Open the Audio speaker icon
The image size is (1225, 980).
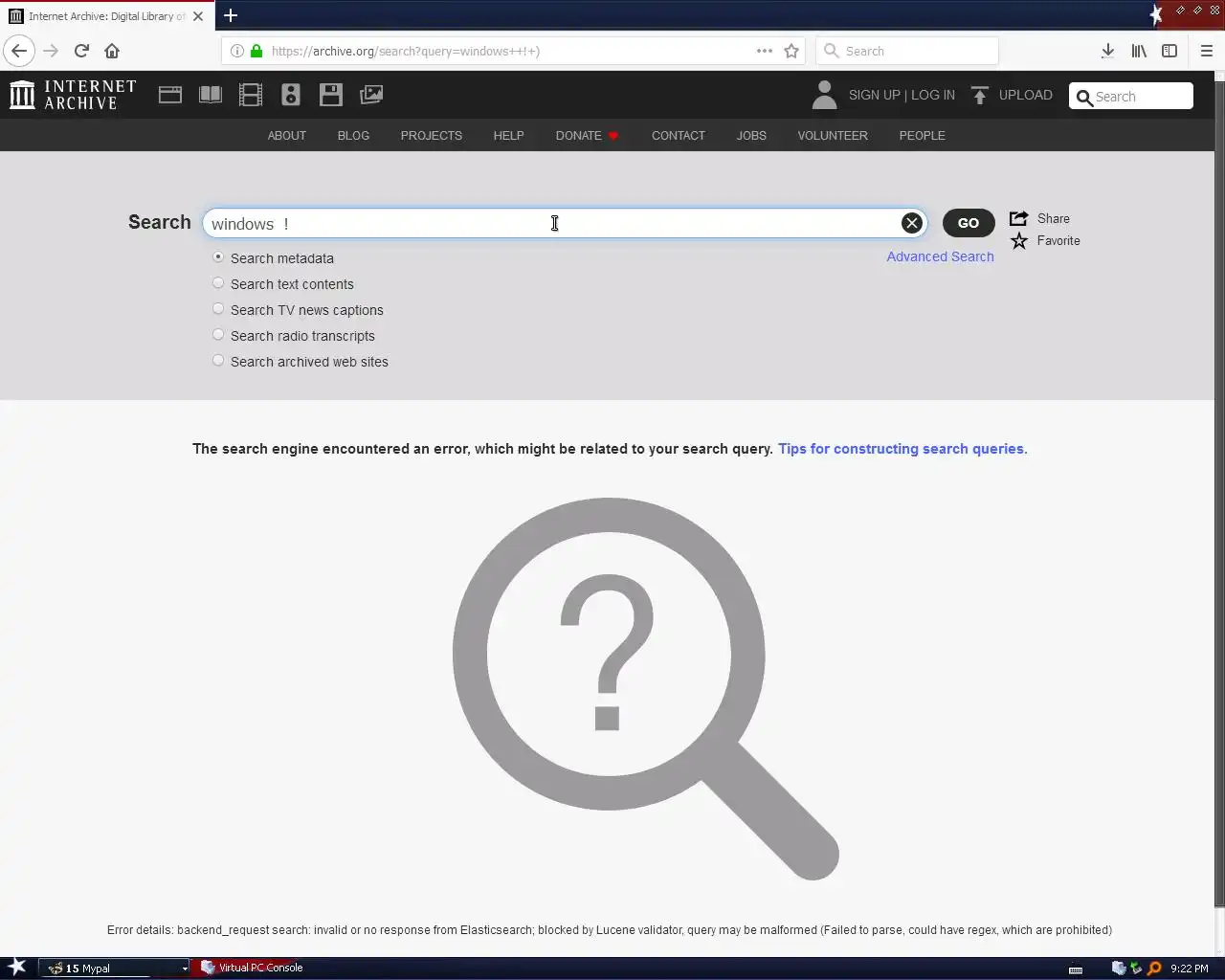pyautogui.click(x=291, y=95)
